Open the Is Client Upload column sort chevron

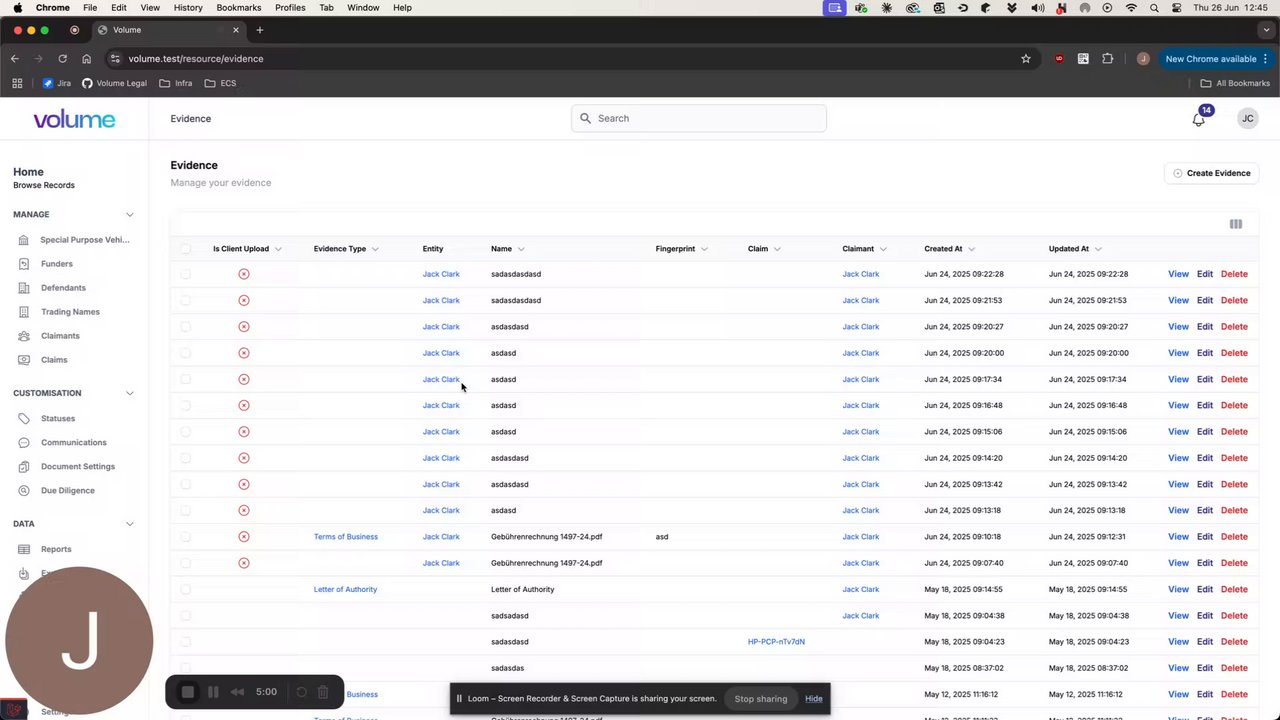coord(278,249)
